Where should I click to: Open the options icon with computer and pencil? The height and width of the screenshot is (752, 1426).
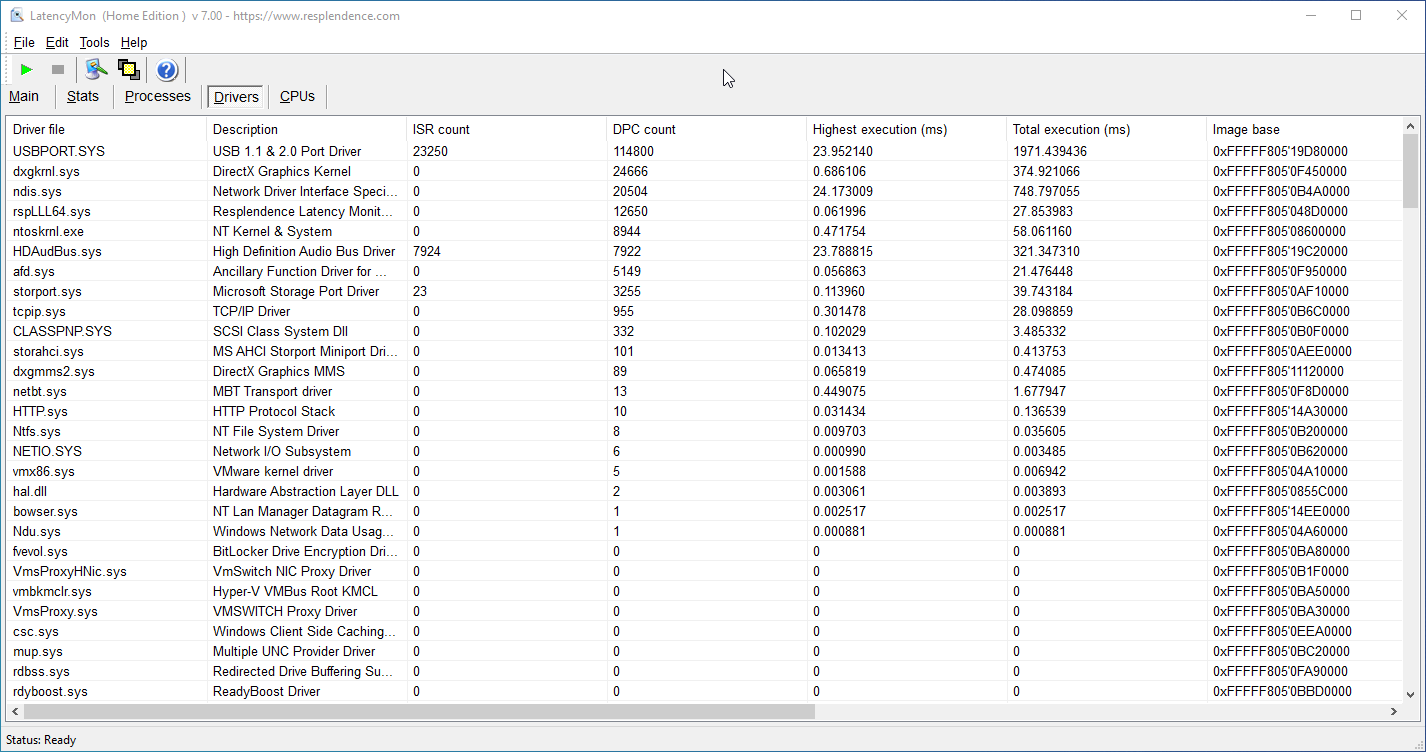pyautogui.click(x=96, y=70)
